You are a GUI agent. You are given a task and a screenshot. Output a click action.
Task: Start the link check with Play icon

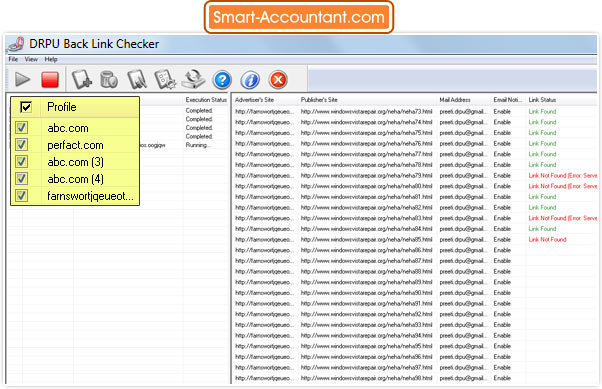[x=22, y=79]
